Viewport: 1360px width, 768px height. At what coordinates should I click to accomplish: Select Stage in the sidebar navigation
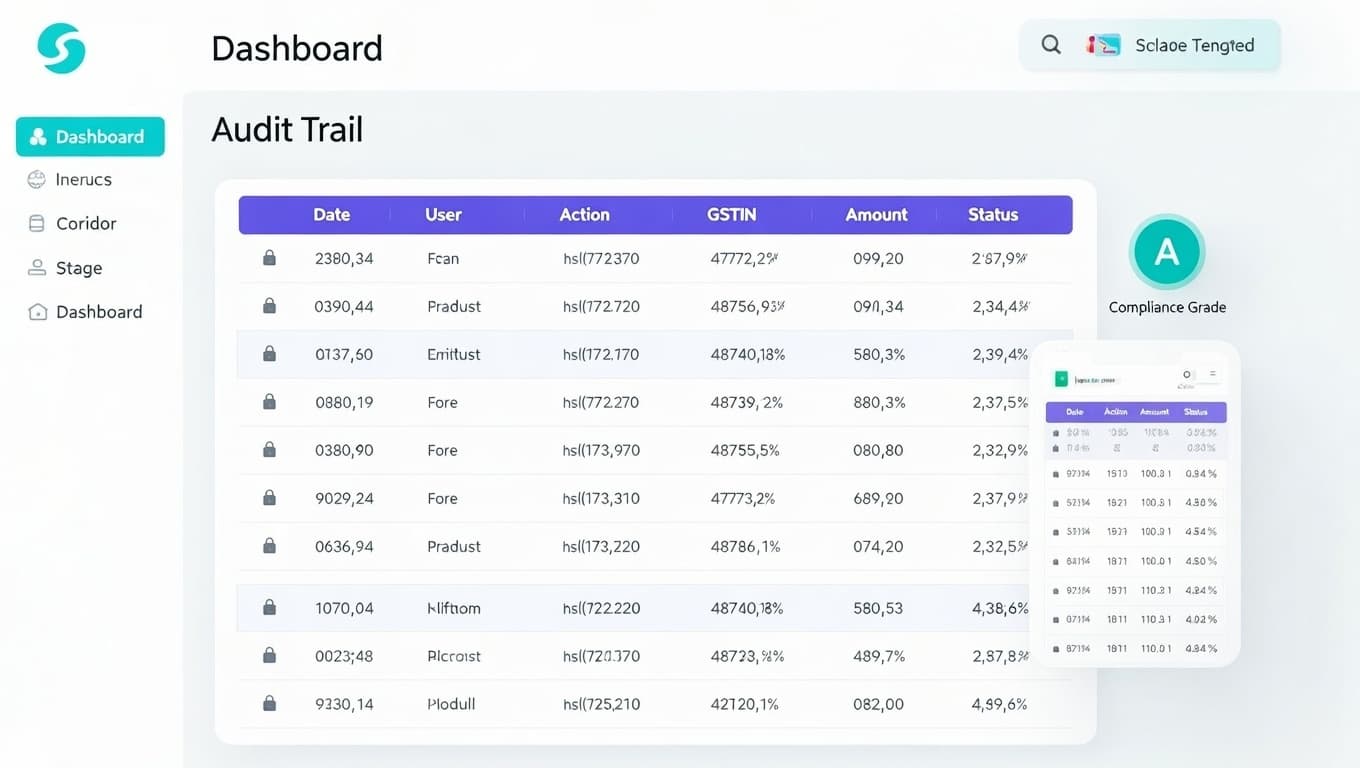(x=78, y=268)
